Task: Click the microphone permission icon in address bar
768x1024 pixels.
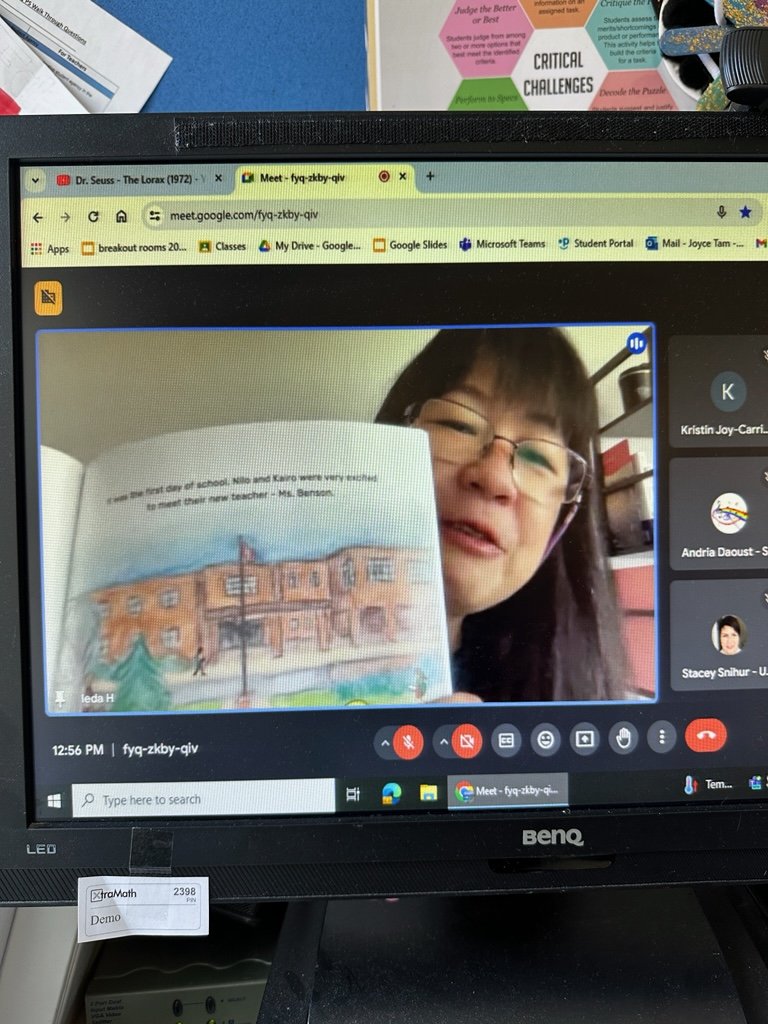Action: (721, 212)
